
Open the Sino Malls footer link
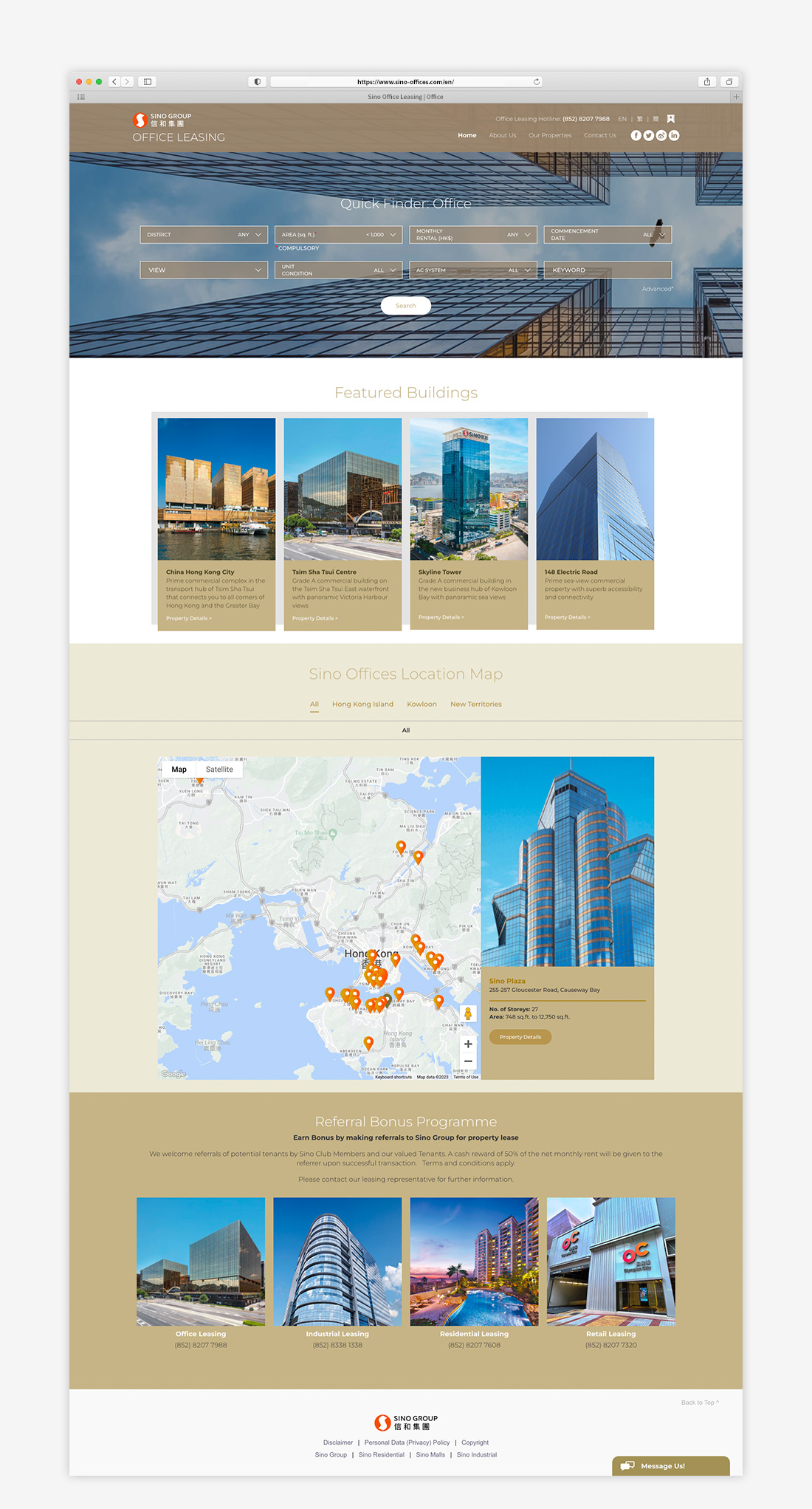tap(430, 1455)
